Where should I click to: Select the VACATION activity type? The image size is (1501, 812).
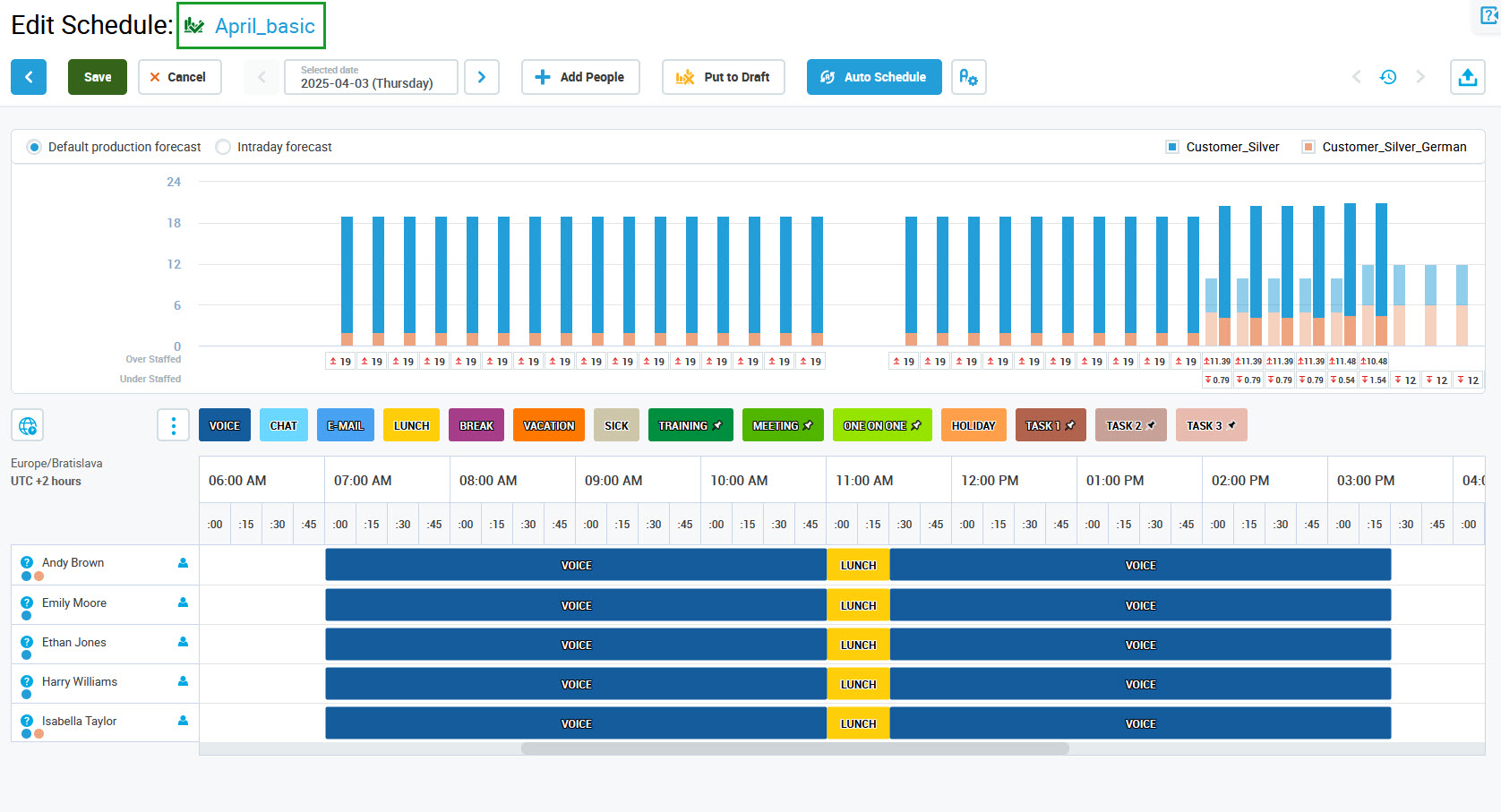(x=548, y=425)
